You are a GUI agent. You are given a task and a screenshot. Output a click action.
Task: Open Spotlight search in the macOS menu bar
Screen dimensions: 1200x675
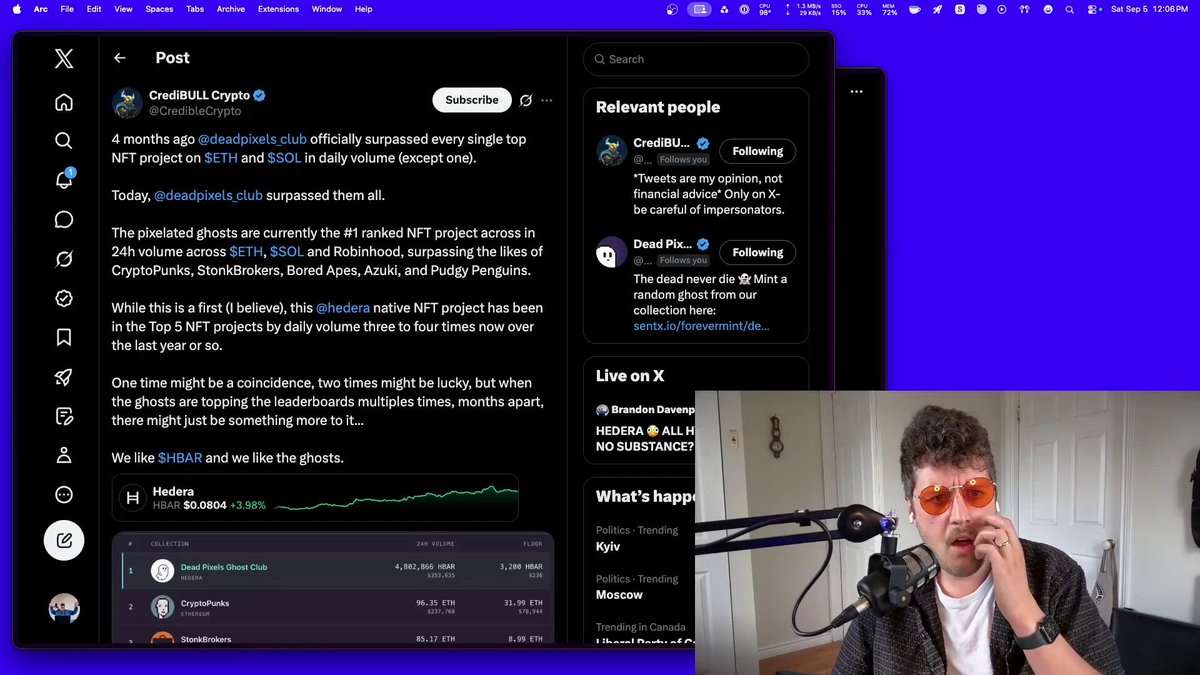tap(1070, 9)
